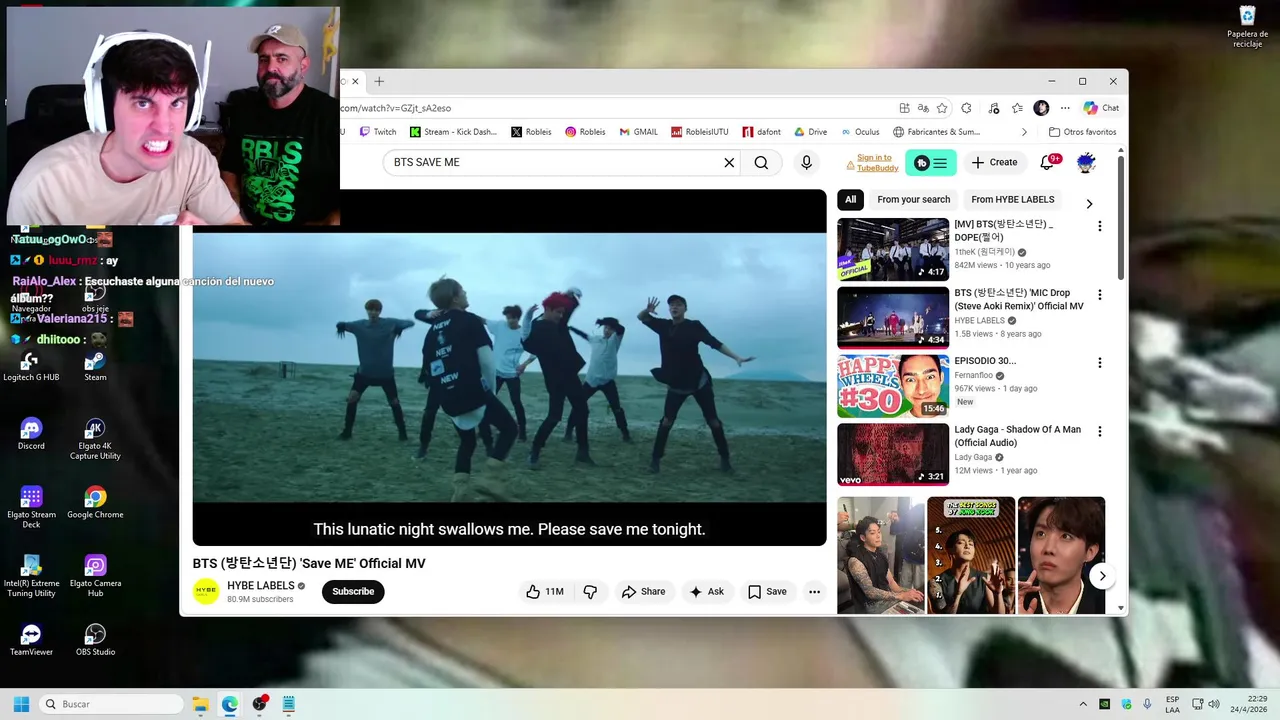Open Elgato Stream Deck shortcut

[31, 507]
